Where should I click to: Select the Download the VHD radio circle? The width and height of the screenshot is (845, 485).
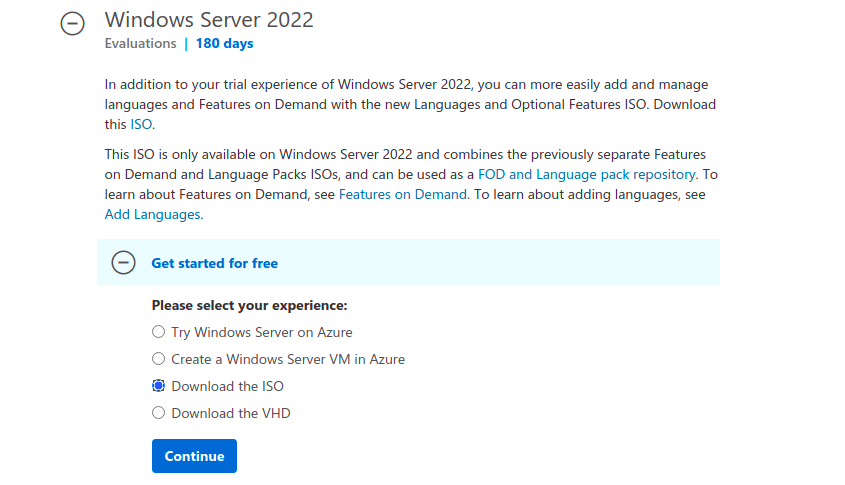pos(158,413)
